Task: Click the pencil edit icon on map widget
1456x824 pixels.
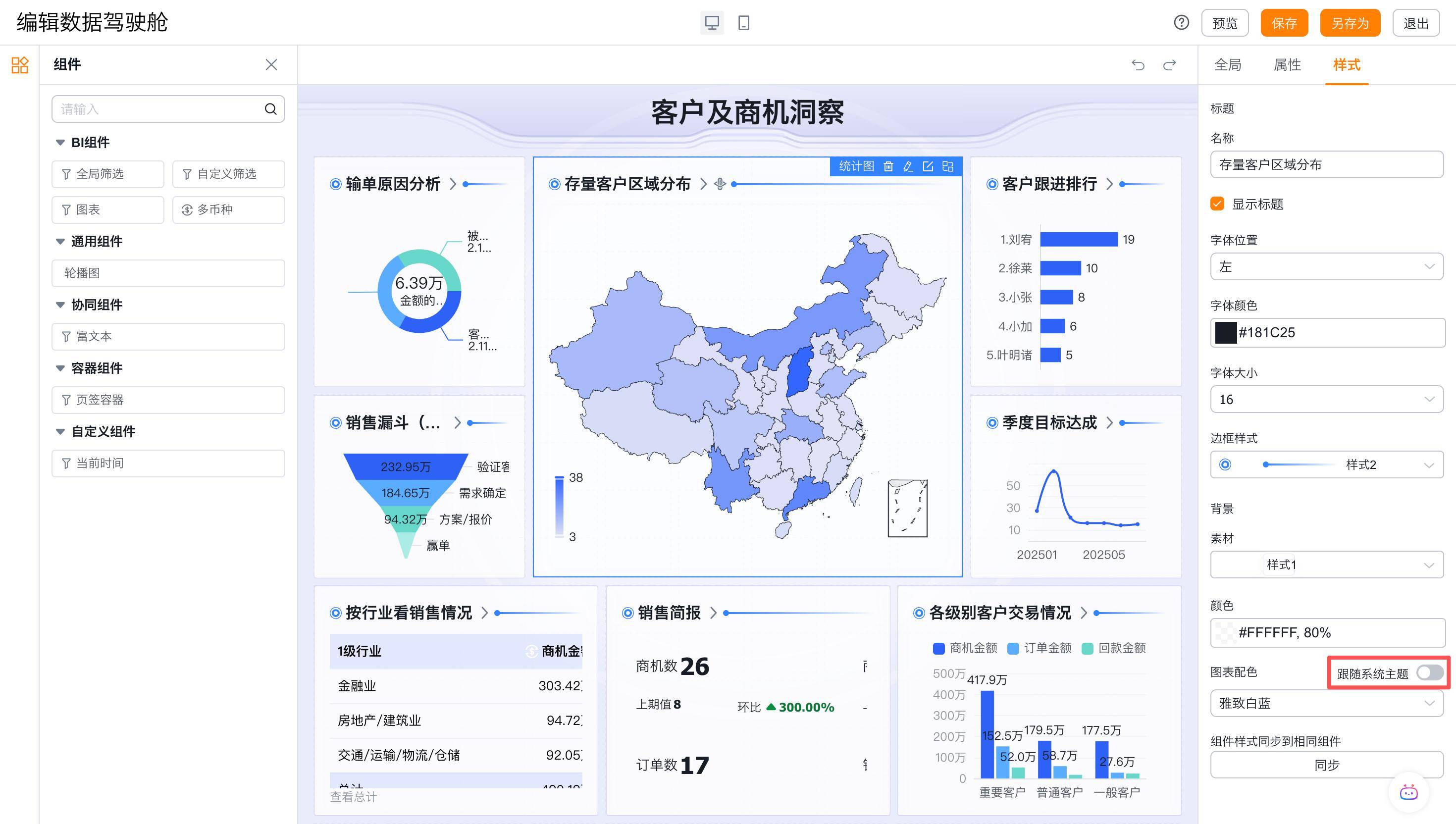Action: tap(908, 166)
